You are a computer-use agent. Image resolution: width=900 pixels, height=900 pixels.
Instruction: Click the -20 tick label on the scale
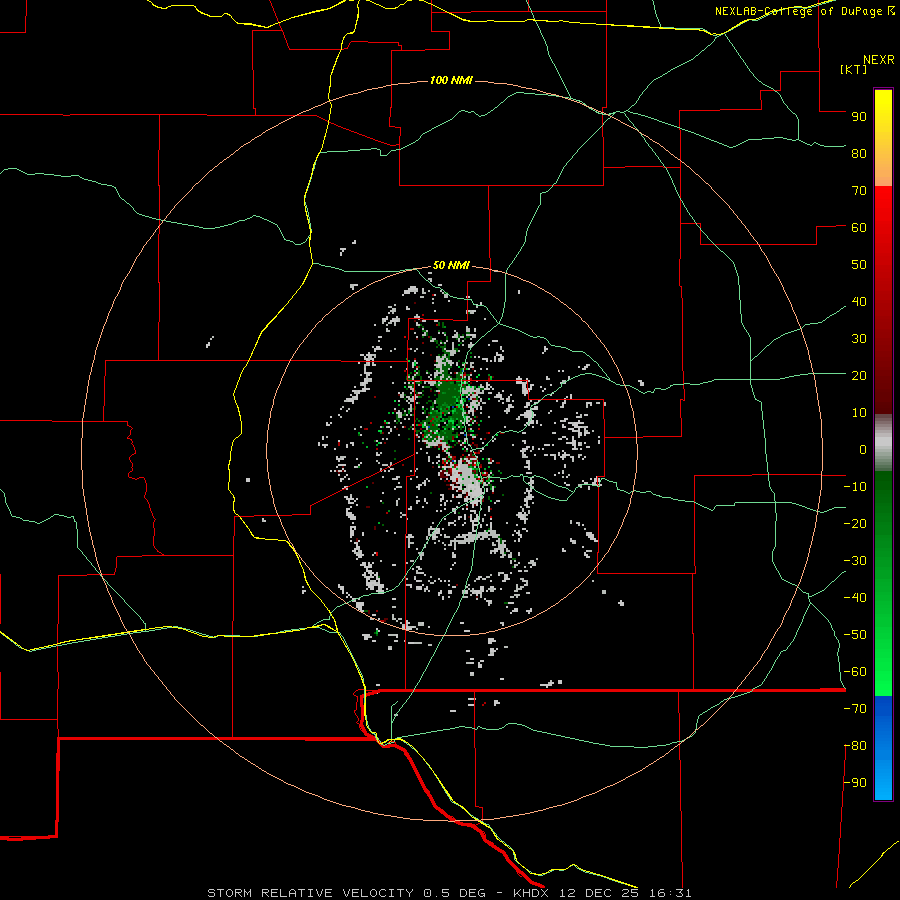855,523
